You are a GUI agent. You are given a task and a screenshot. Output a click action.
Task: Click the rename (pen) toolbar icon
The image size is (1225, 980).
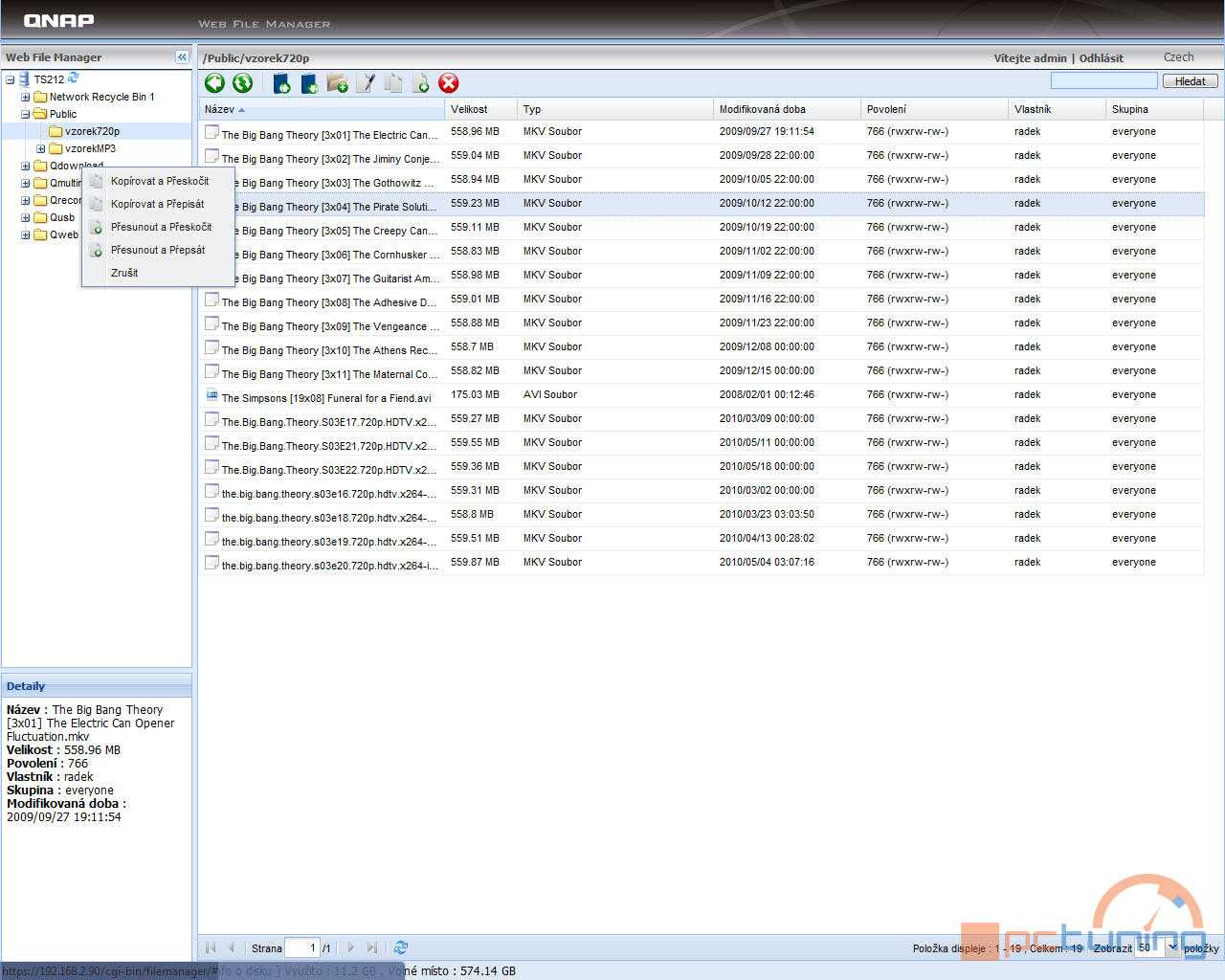click(x=366, y=83)
